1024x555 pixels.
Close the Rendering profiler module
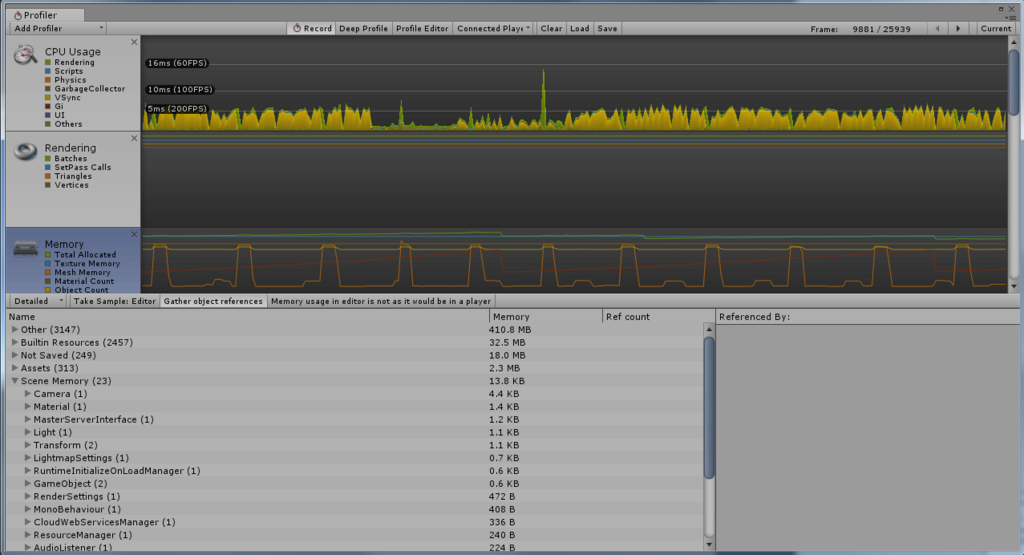pos(134,138)
